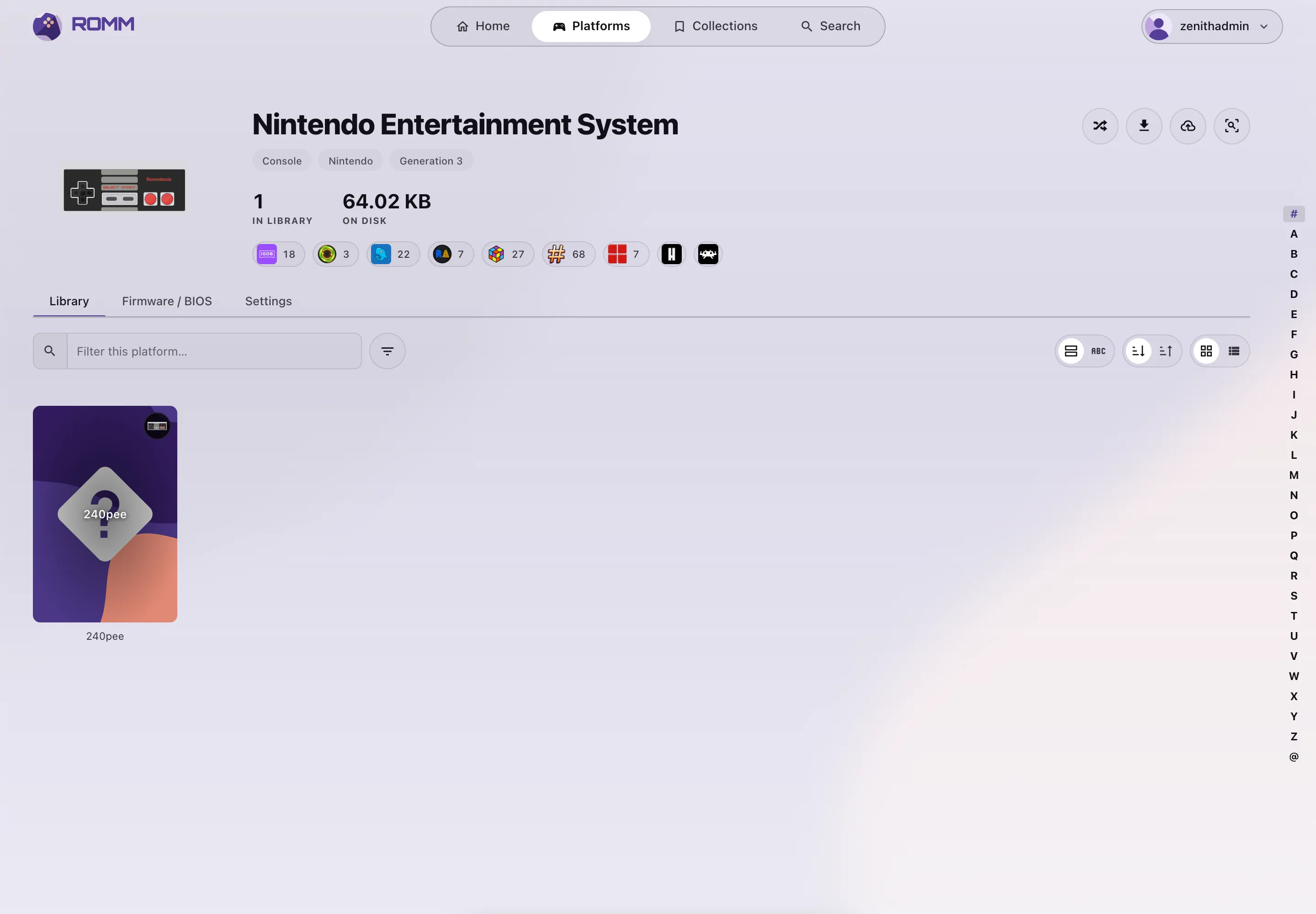Screen dimensions: 1316x914
Task: Switch to the Library tab
Action: tap(69, 301)
